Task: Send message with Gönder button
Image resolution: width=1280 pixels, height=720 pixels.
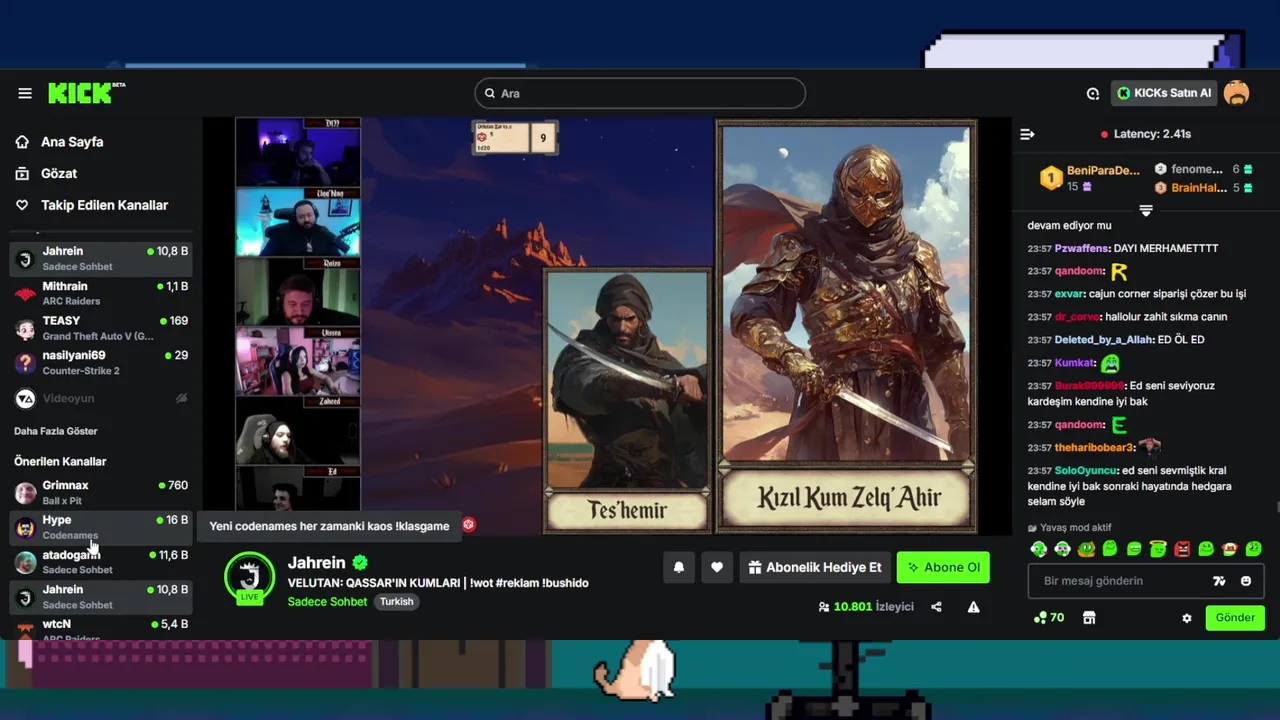Action: (1235, 618)
